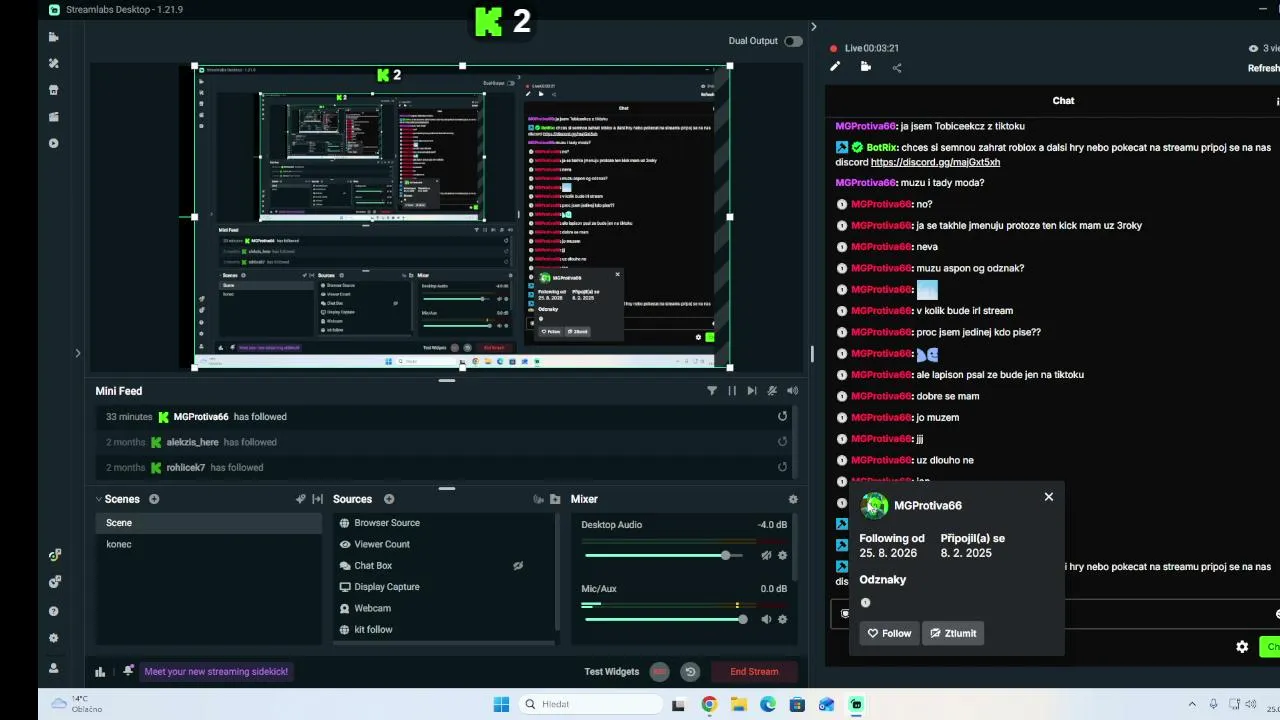Add a source folder in the Sources panel
This screenshot has width=1280, height=720.
(x=555, y=499)
